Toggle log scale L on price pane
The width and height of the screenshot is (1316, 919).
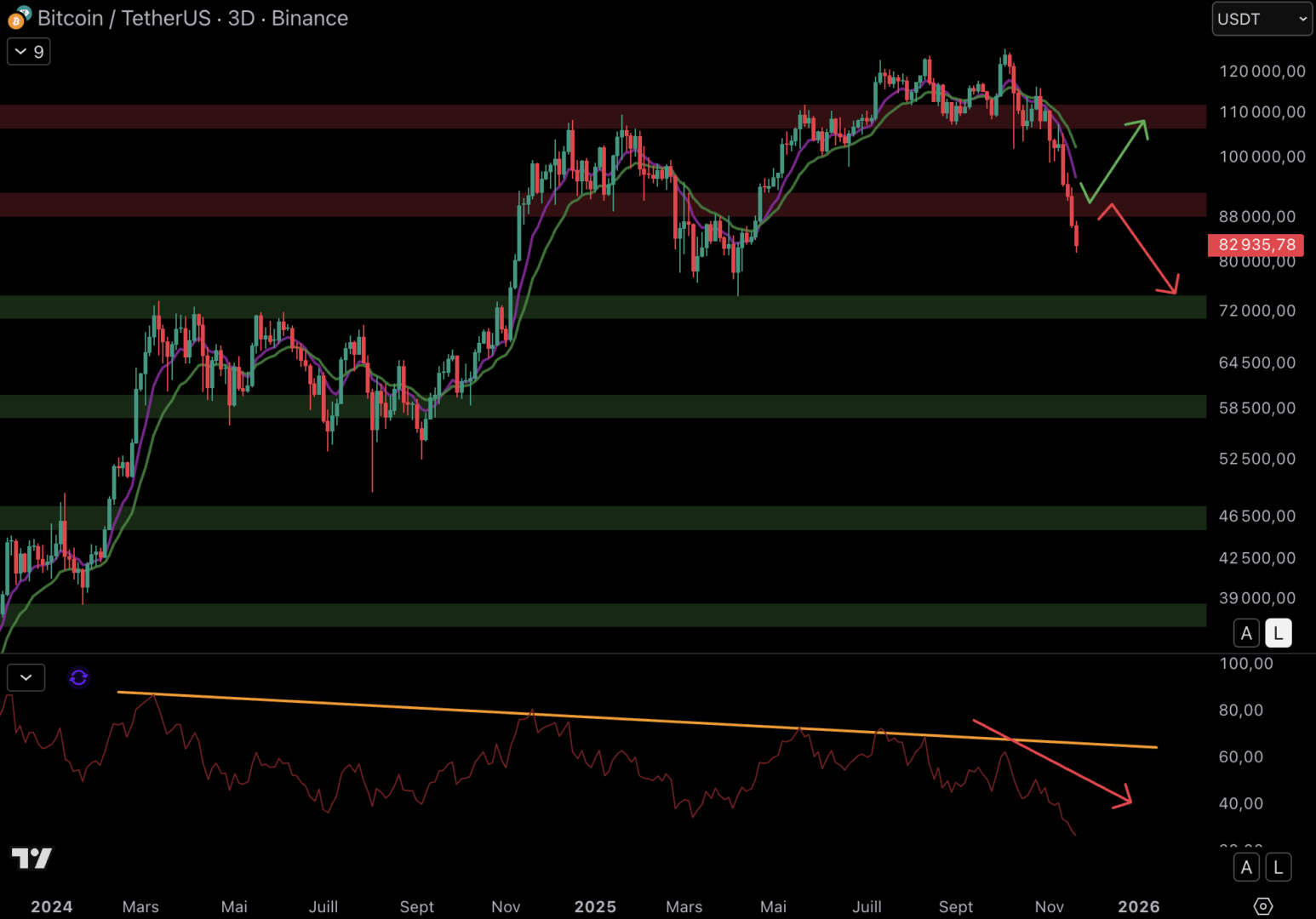tap(1278, 633)
